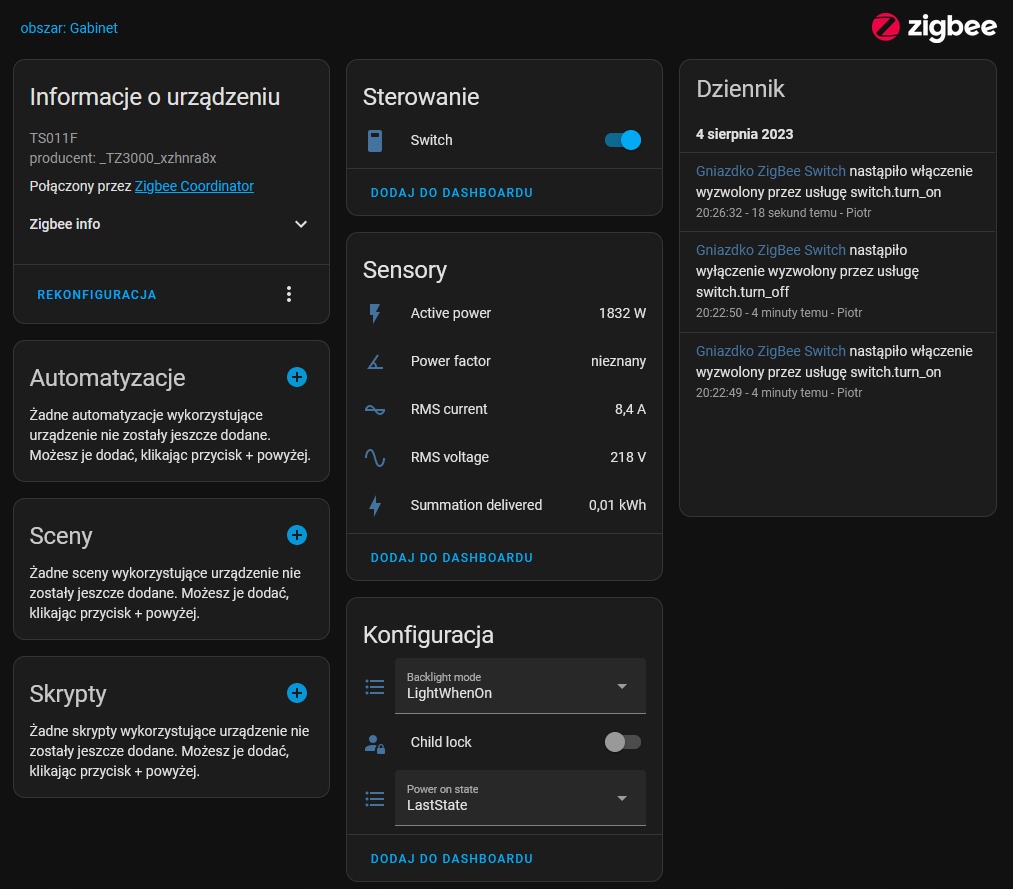Click the Rekonfiguracja button
The image size is (1013, 889).
(97, 295)
